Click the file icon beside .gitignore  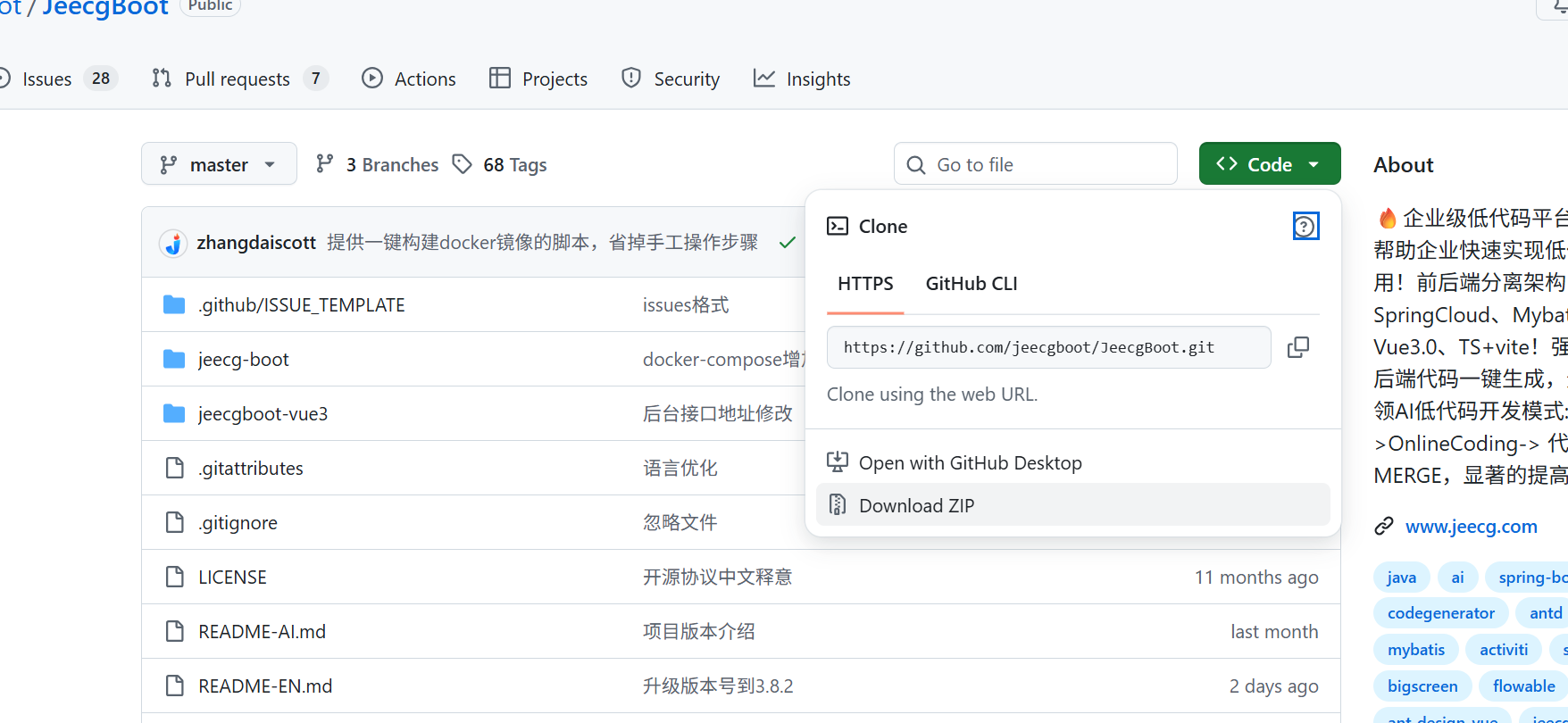pos(175,522)
